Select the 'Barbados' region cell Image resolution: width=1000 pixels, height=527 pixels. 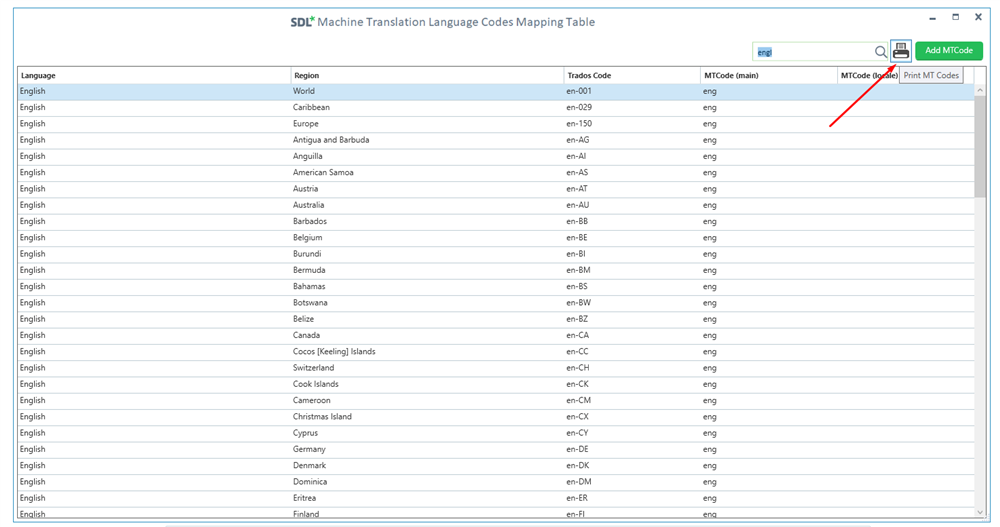(427, 221)
